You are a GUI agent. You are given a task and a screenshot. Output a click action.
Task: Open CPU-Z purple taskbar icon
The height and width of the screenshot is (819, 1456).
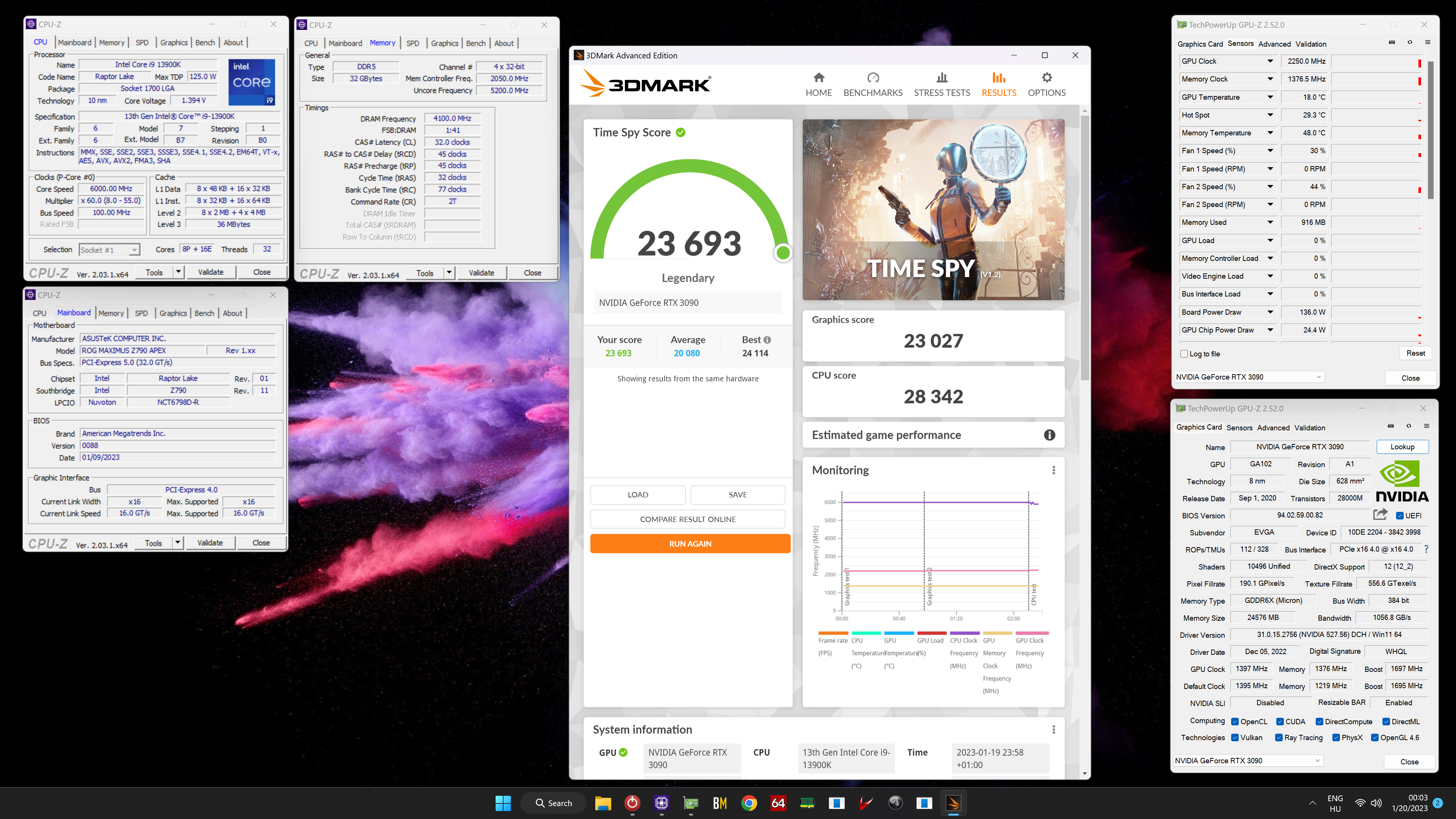[661, 803]
